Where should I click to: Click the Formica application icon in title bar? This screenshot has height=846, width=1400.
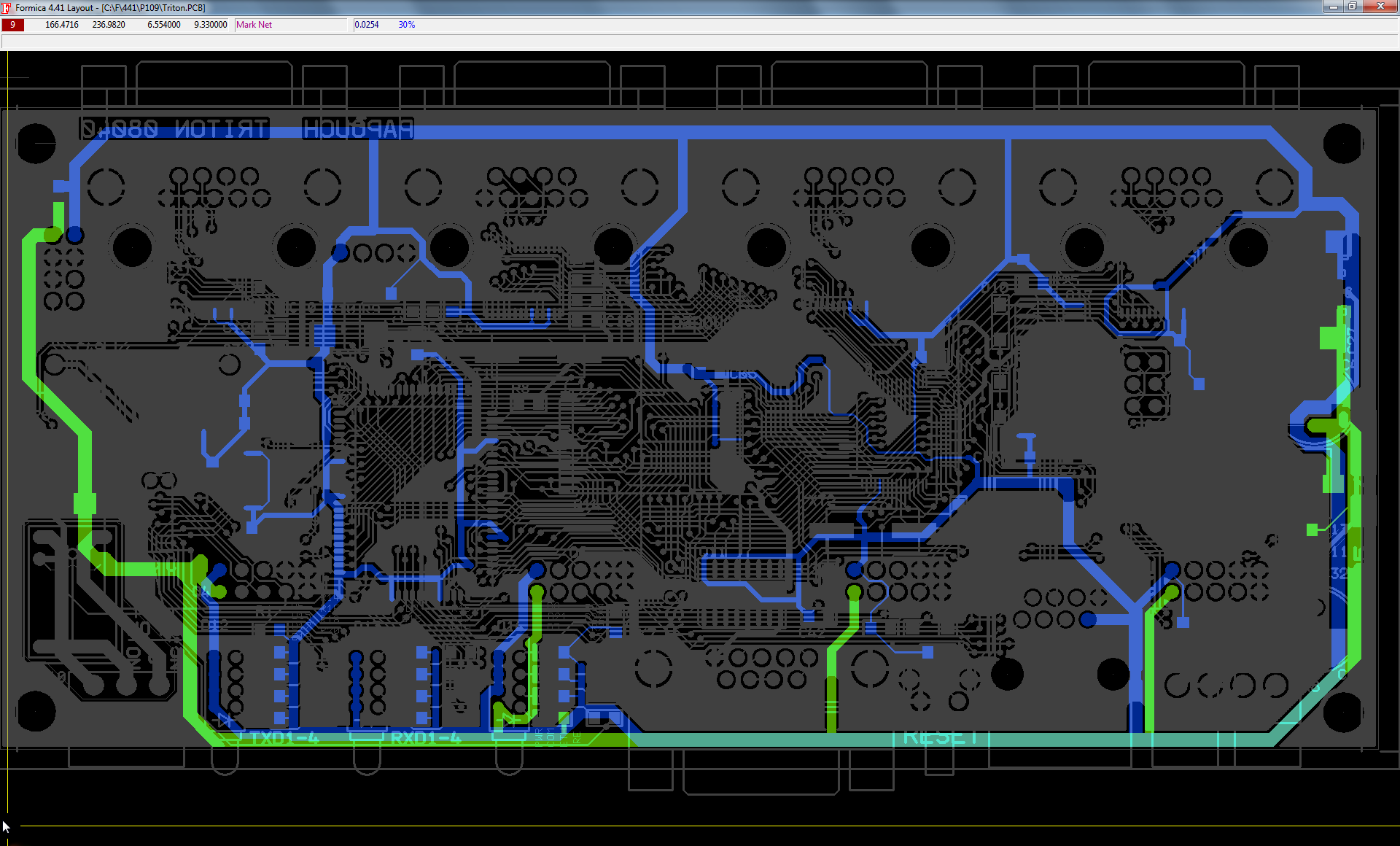coord(7,7)
